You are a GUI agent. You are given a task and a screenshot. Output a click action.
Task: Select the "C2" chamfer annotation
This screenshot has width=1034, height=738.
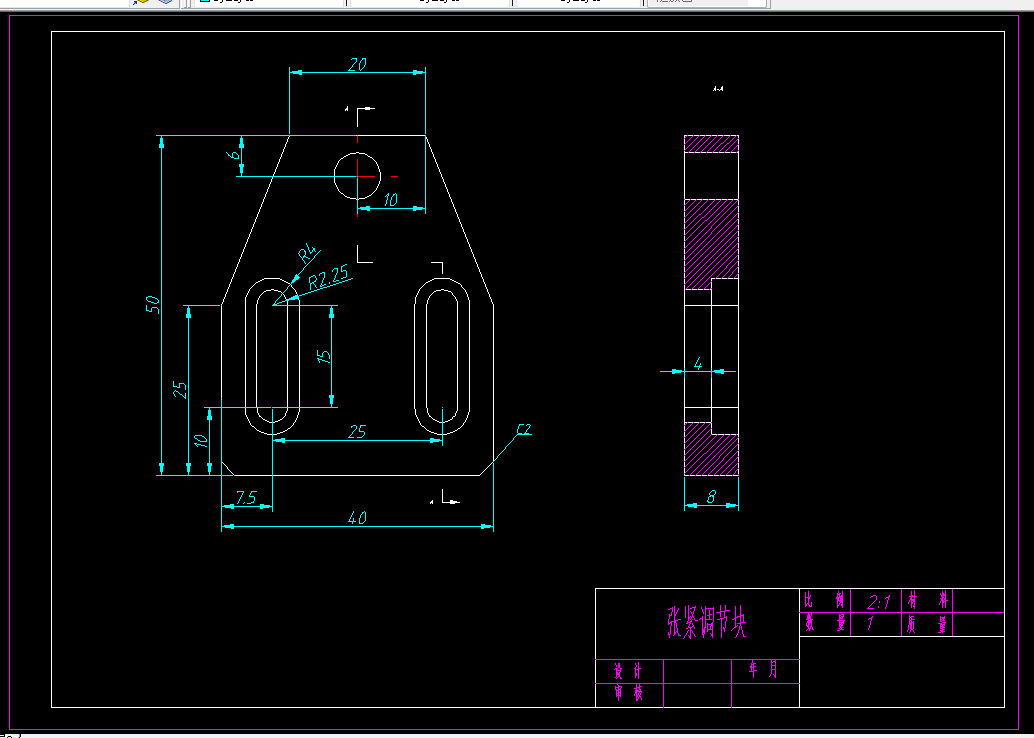(524, 429)
